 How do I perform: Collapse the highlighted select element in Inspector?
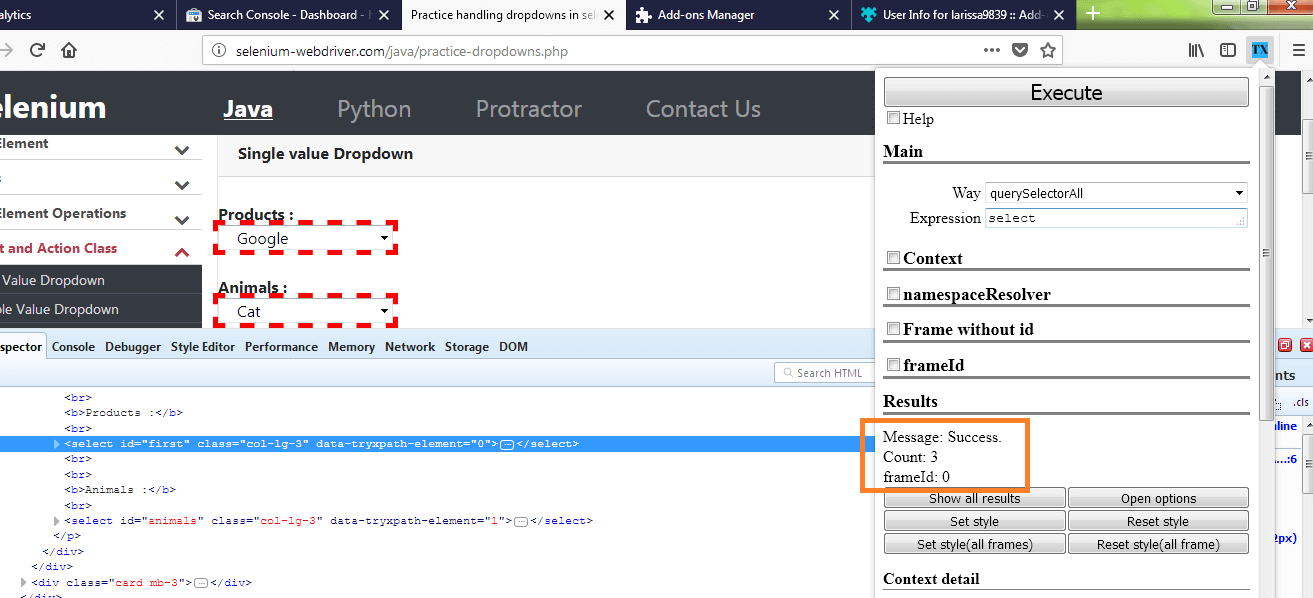pyautogui.click(x=56, y=443)
